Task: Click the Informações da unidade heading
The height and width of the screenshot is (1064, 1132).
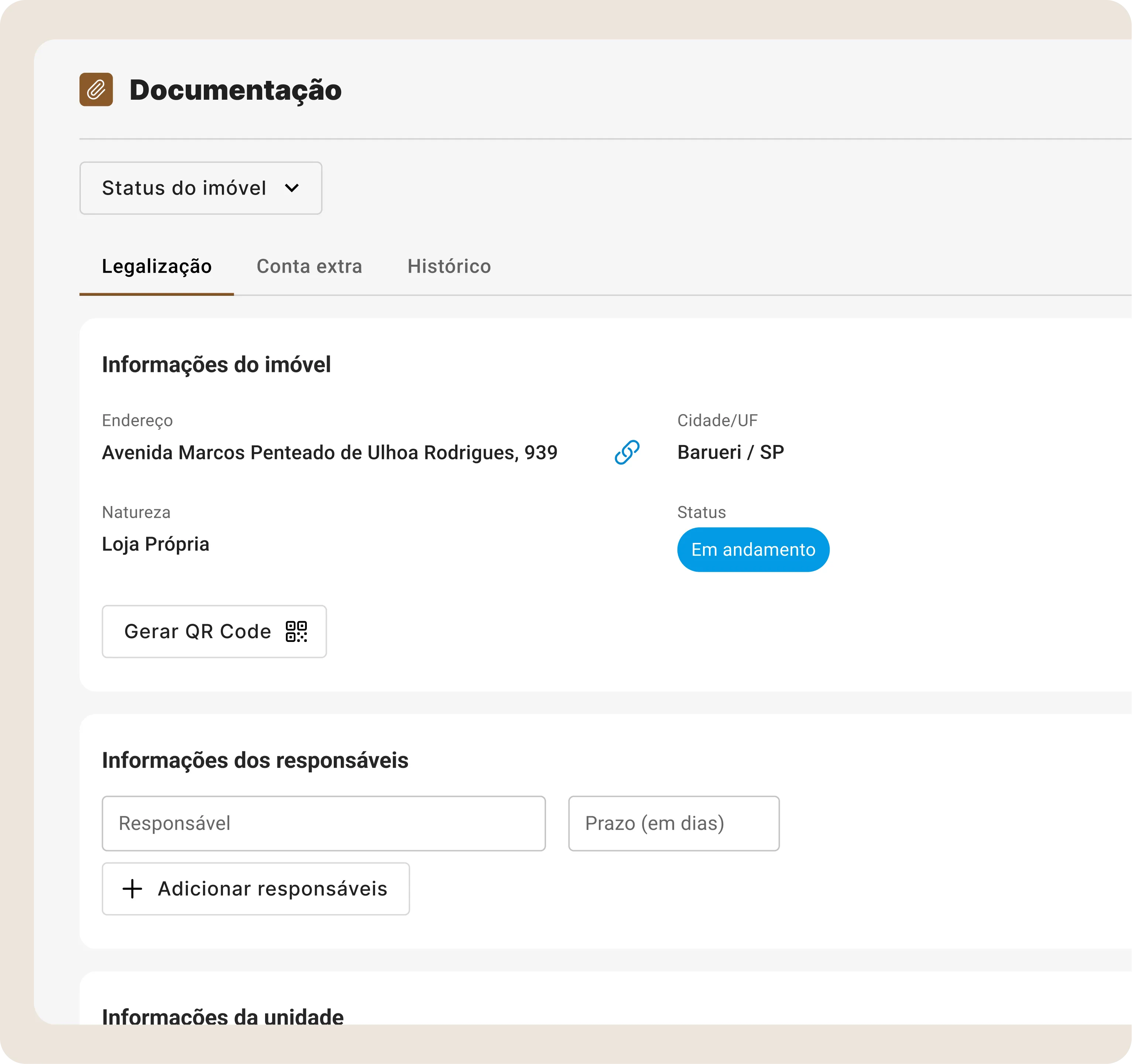Action: 223,1016
